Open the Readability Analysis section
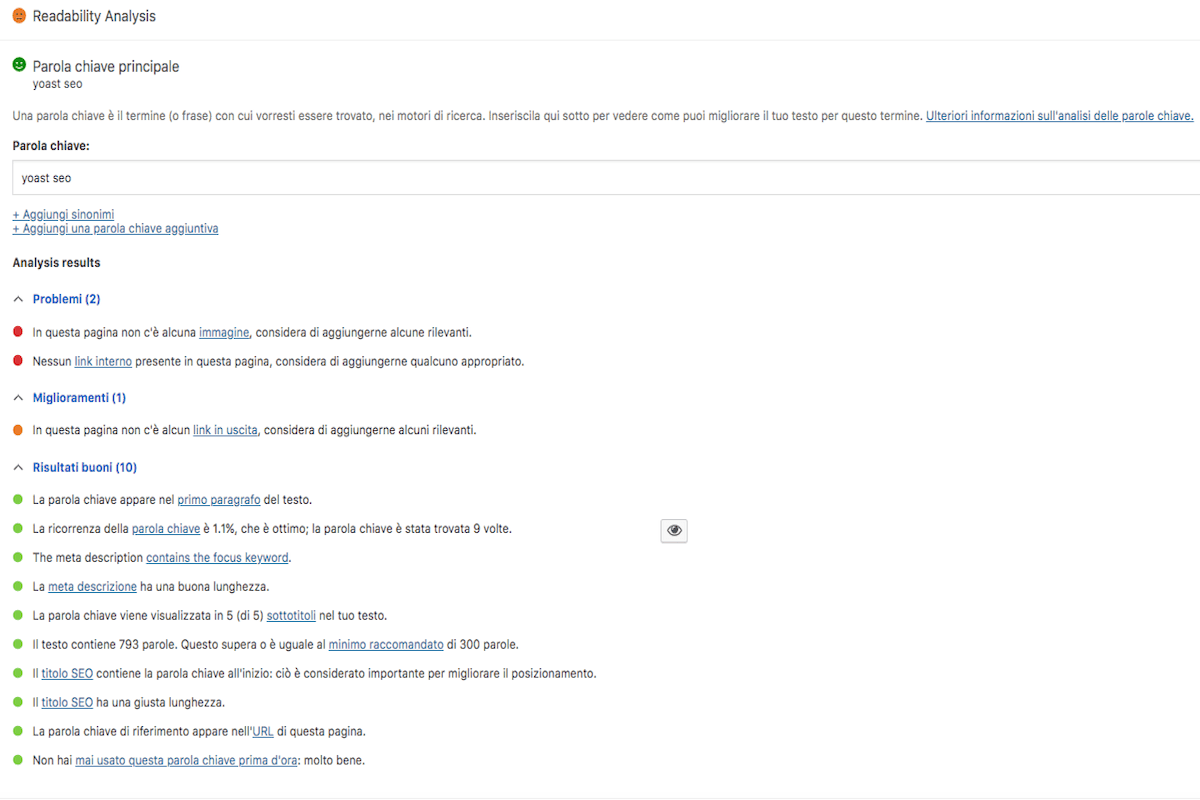The width and height of the screenshot is (1200, 800). 94,17
